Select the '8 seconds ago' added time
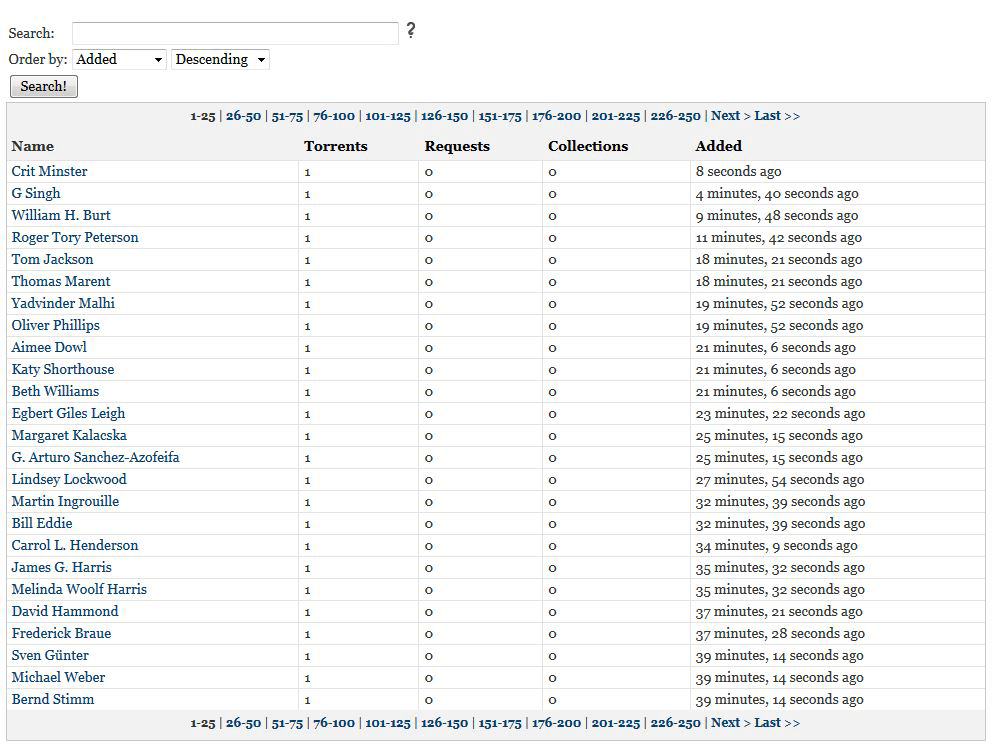Screen dimensions: 997x755 click(738, 172)
